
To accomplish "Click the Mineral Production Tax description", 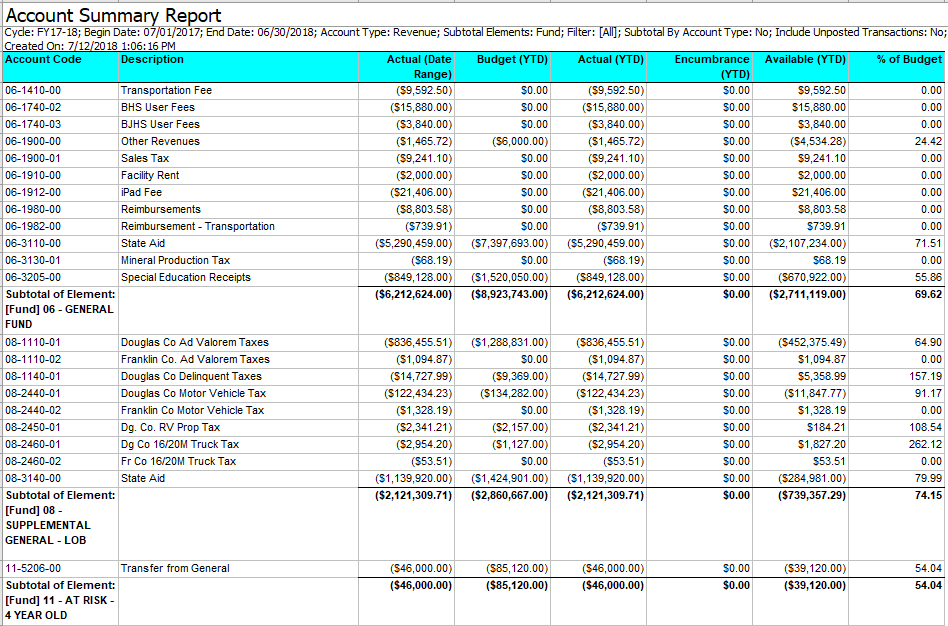I will click(x=175, y=259).
